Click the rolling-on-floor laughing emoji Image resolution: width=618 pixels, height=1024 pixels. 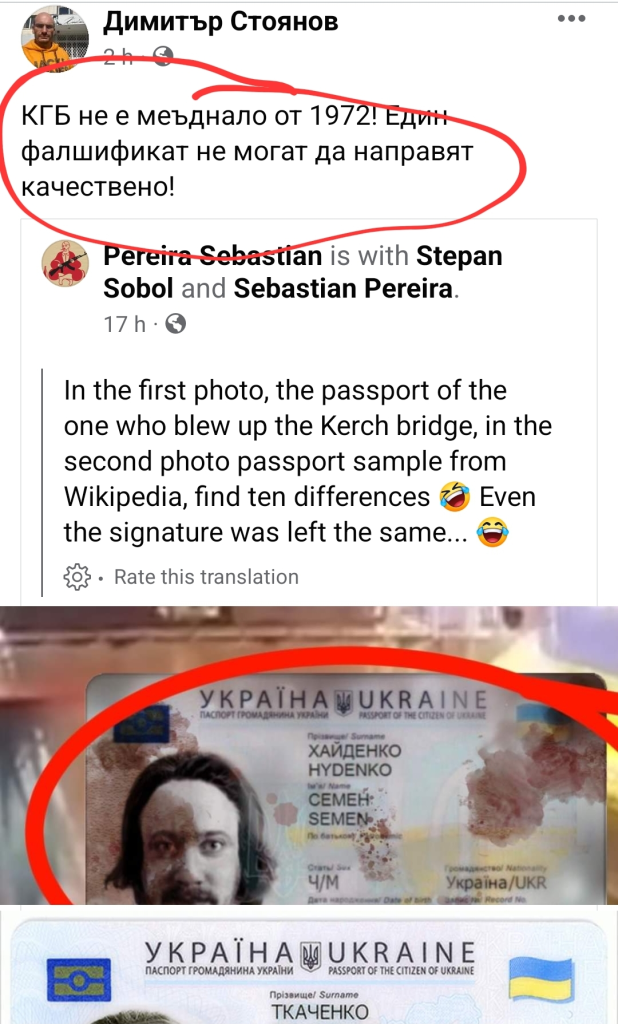click(x=455, y=497)
